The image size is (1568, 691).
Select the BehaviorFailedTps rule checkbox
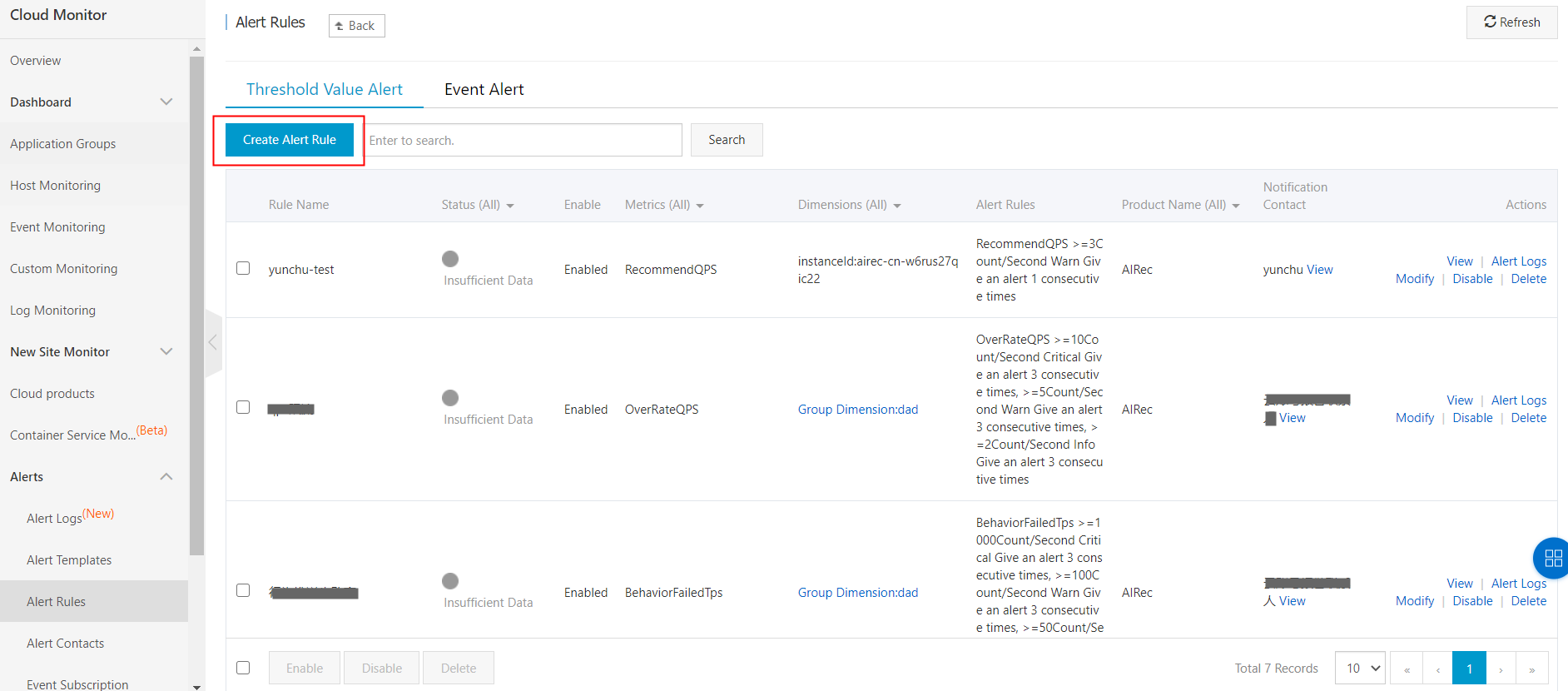(243, 590)
